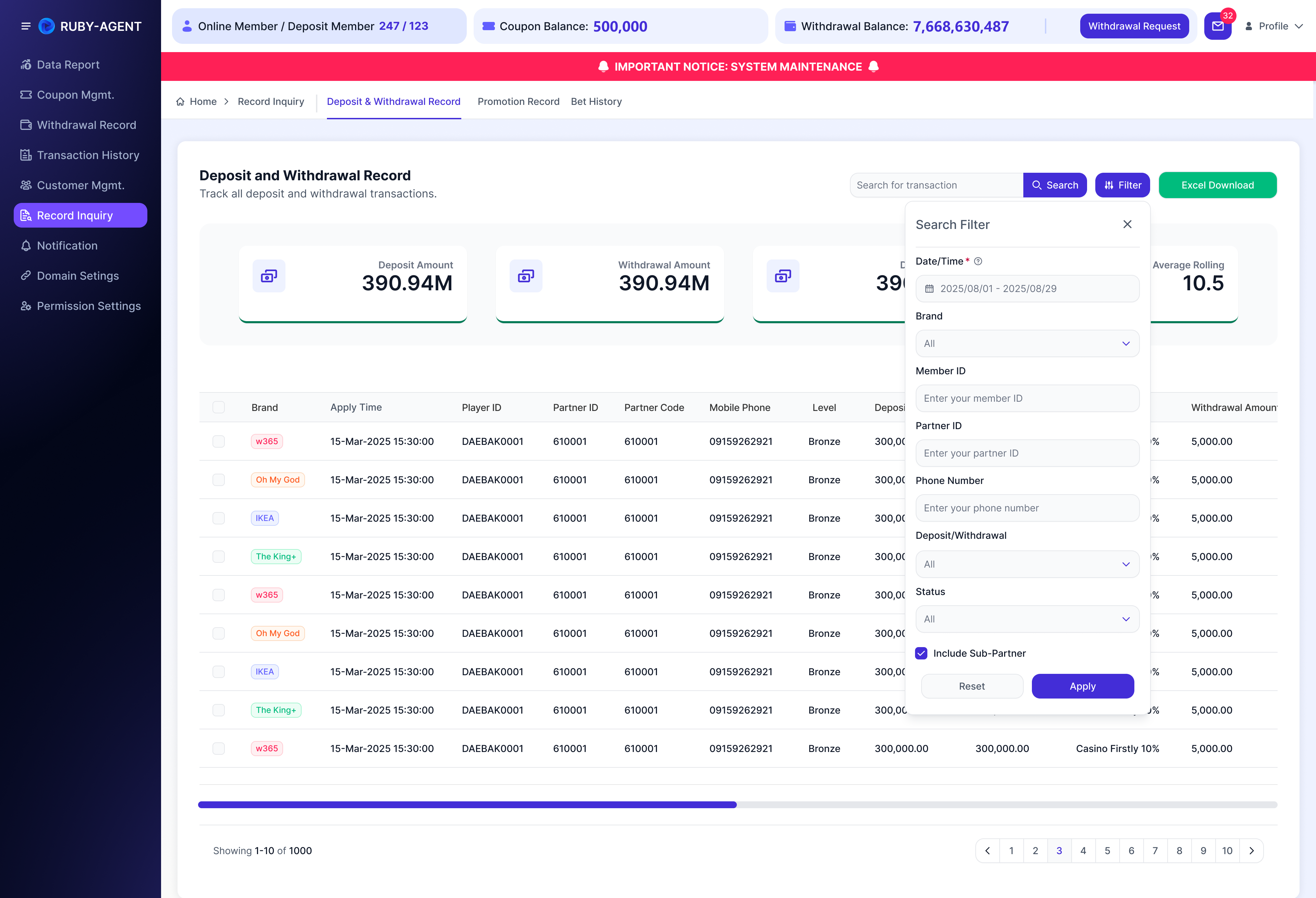The width and height of the screenshot is (1316, 898).
Task: Open the Date/Time range picker
Action: (1027, 288)
